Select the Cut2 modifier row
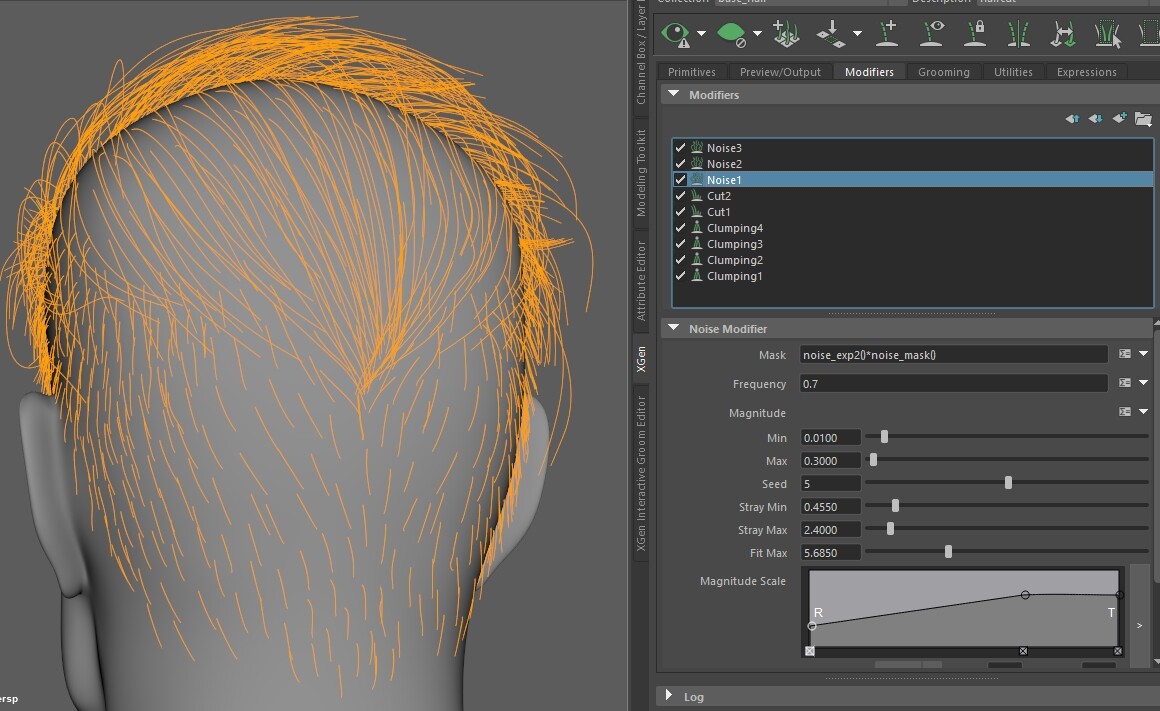The height and width of the screenshot is (711, 1160). (913, 196)
